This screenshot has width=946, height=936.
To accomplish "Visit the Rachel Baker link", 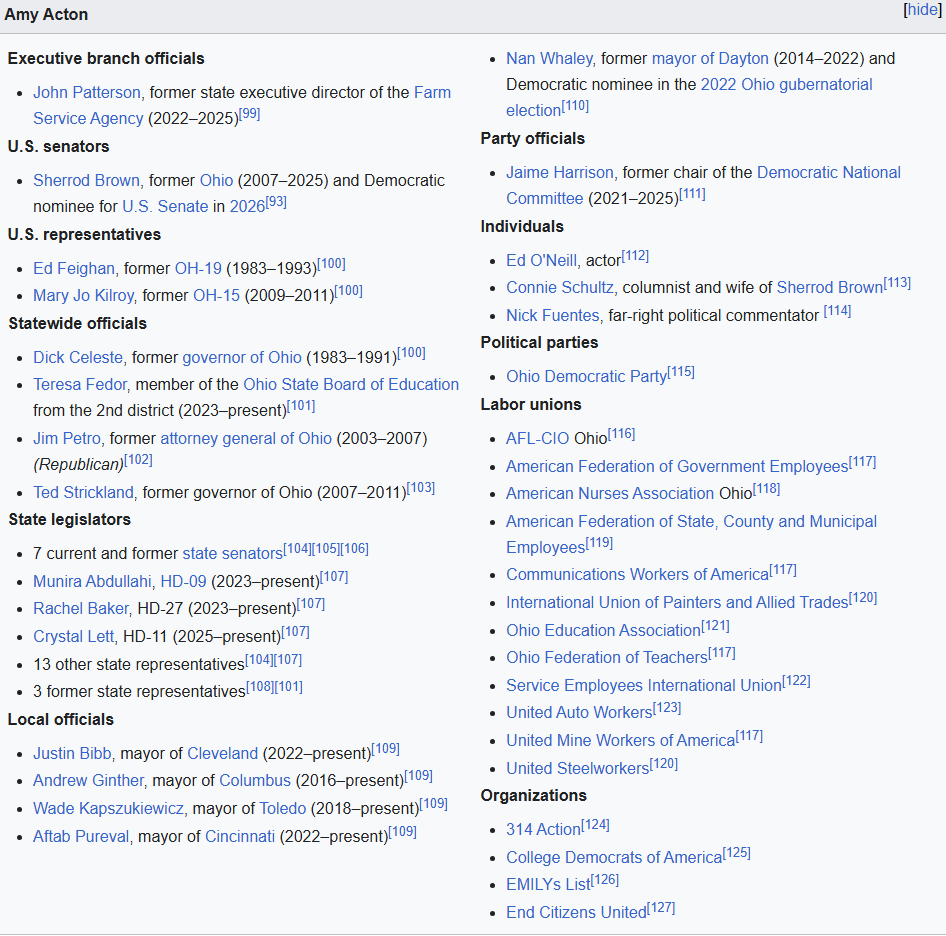I will tap(81, 608).
